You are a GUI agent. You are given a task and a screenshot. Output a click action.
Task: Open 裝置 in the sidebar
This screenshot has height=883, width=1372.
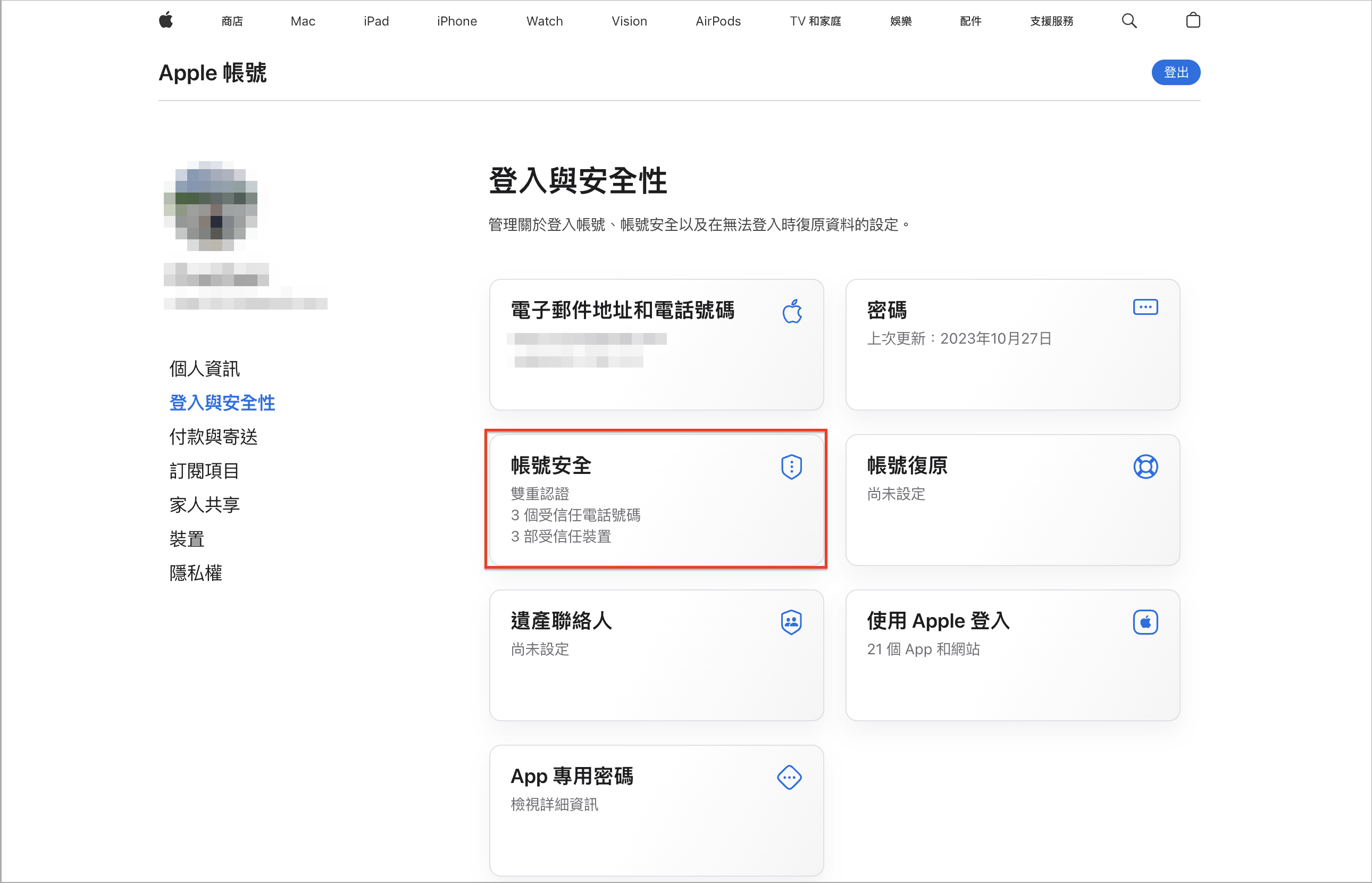pos(187,539)
